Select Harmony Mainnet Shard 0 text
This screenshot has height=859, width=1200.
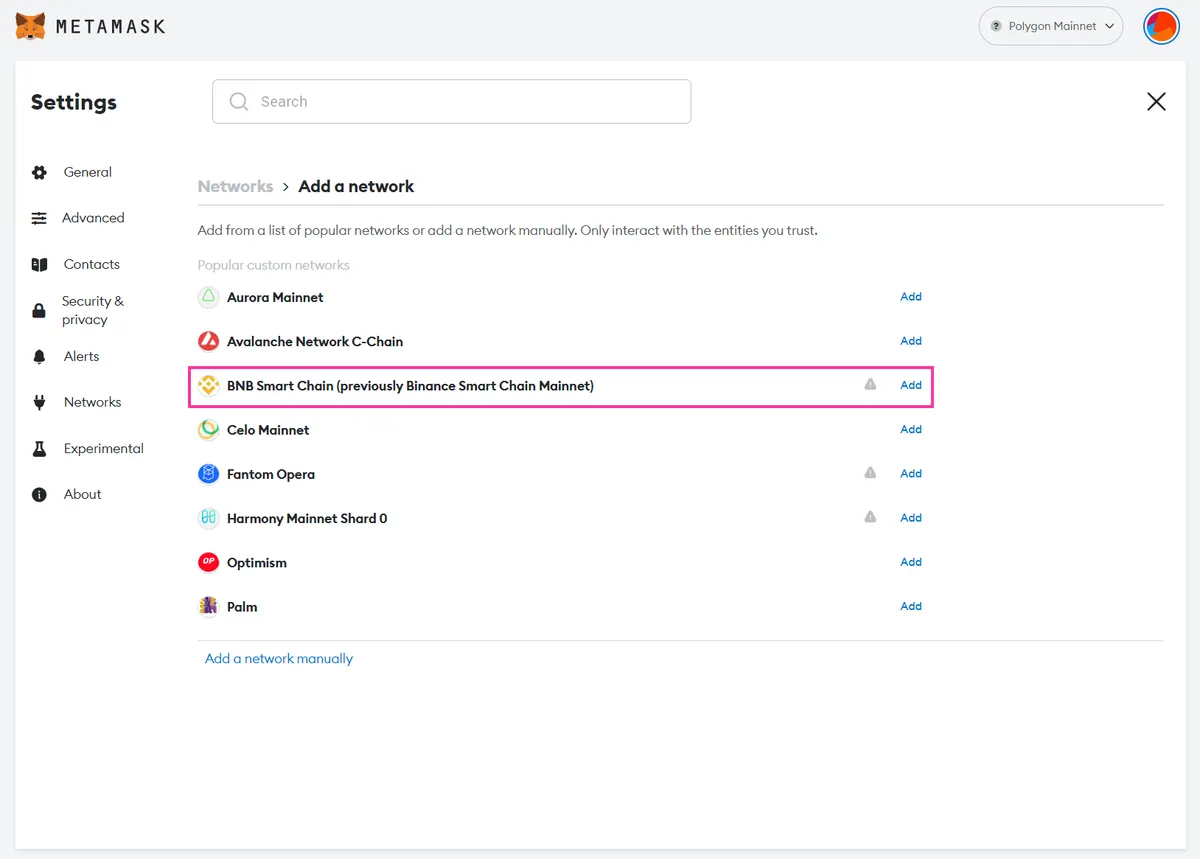click(x=307, y=518)
